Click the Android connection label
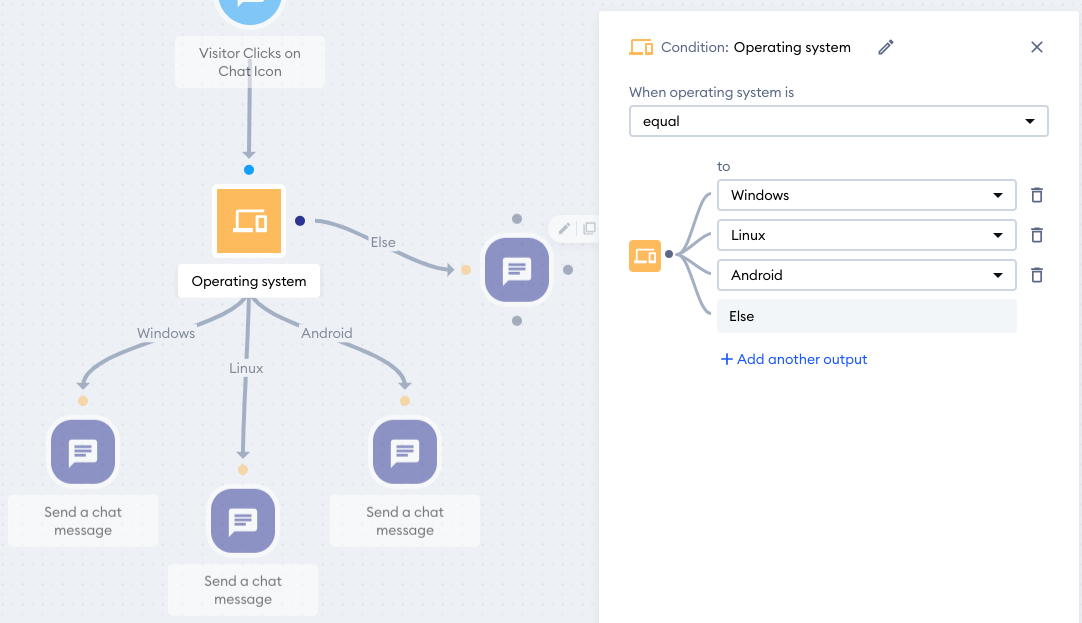The width and height of the screenshot is (1082, 623). 327,333
